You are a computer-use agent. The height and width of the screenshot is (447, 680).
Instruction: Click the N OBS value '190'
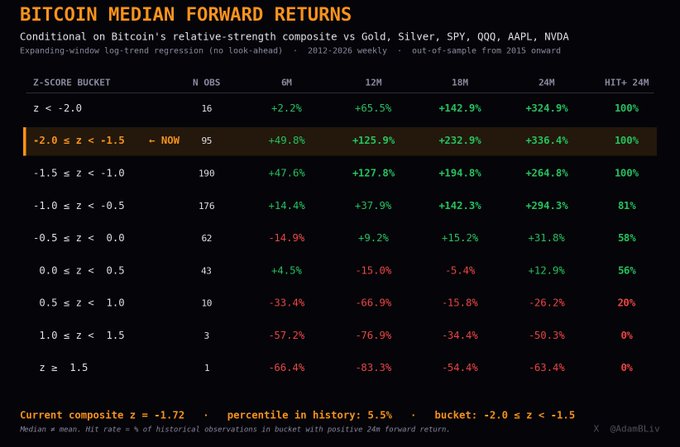[207, 173]
